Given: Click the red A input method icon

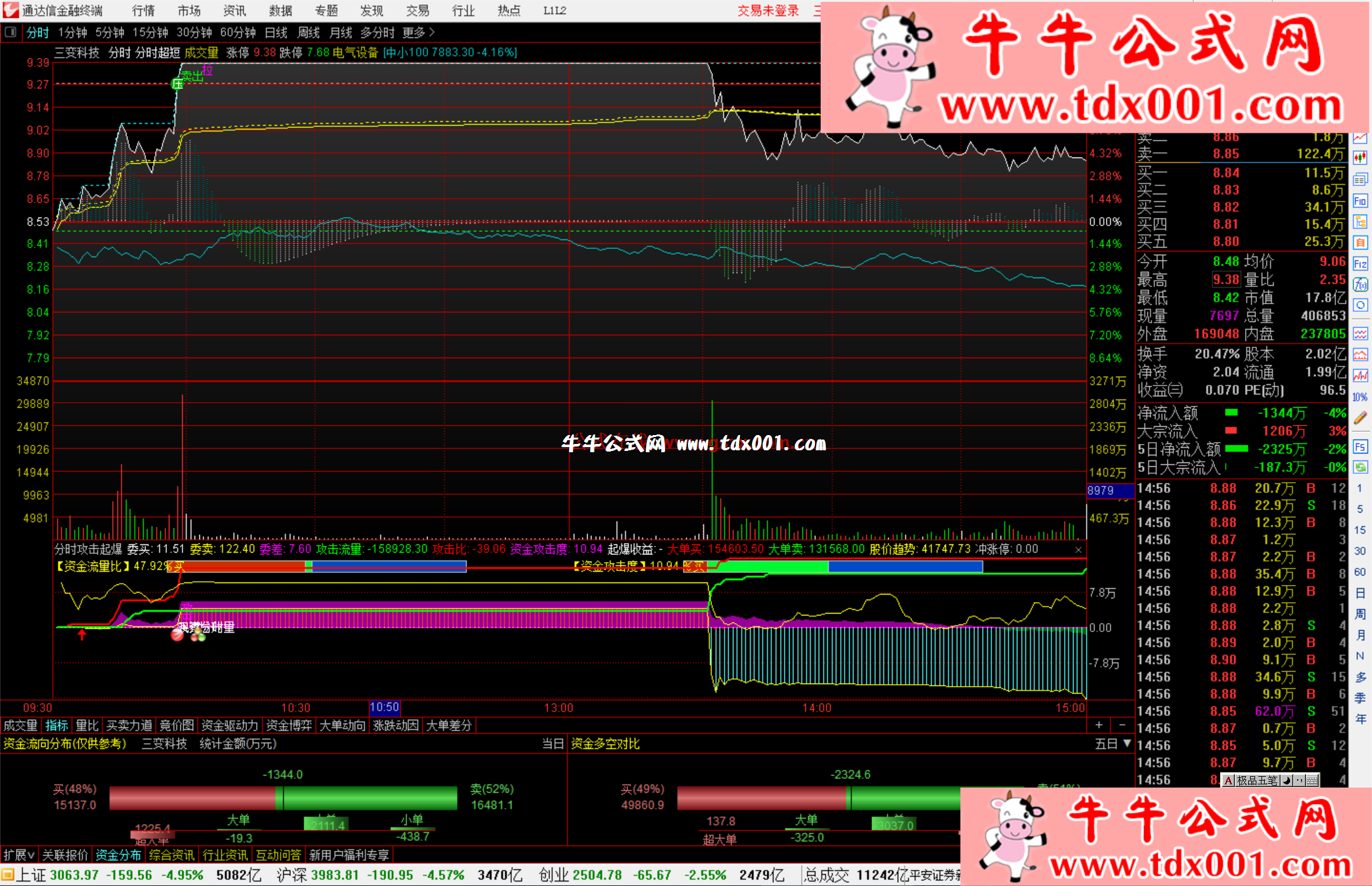Looking at the screenshot, I should (x=1228, y=781).
